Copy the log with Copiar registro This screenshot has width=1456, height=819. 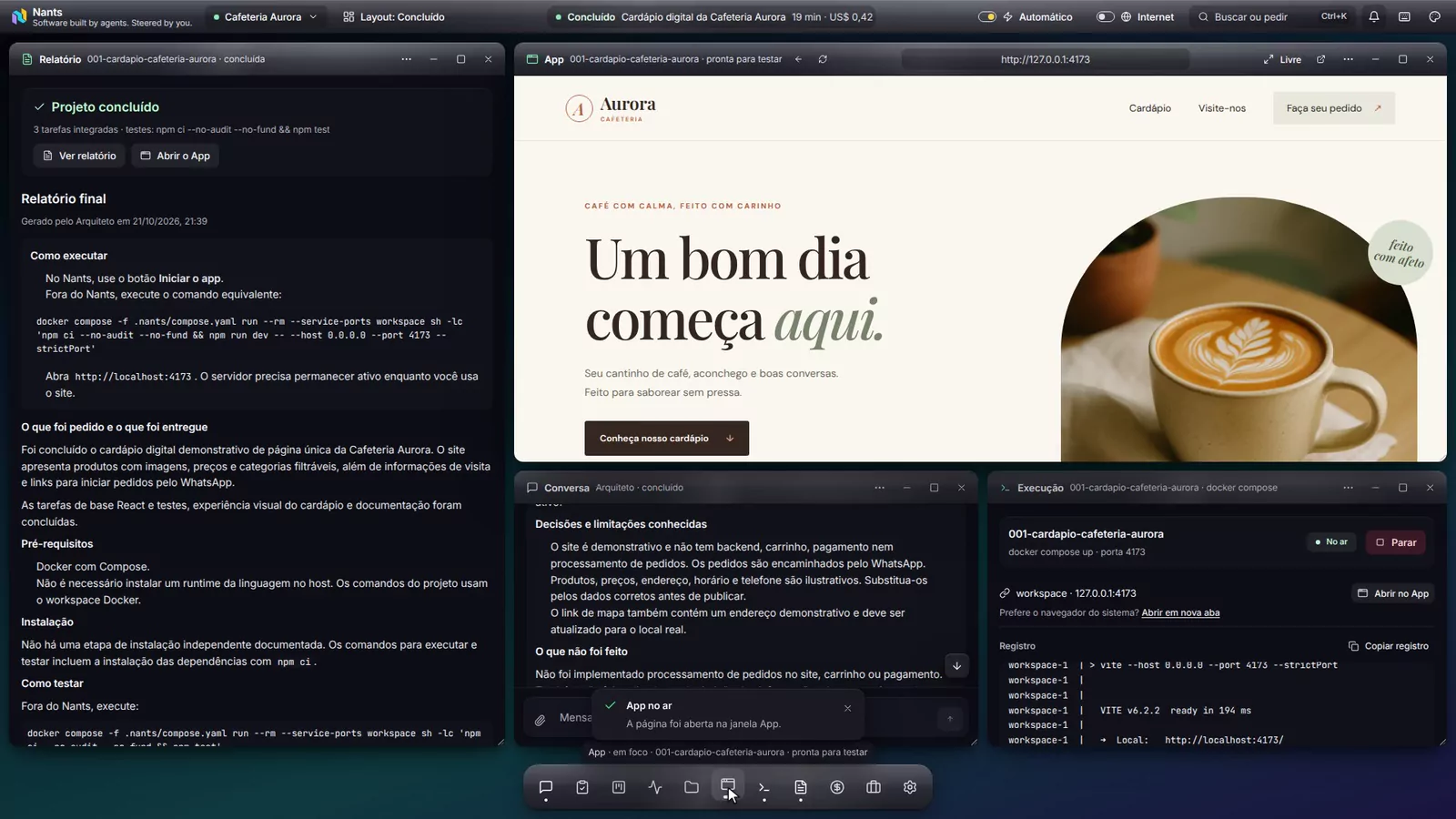point(1388,646)
